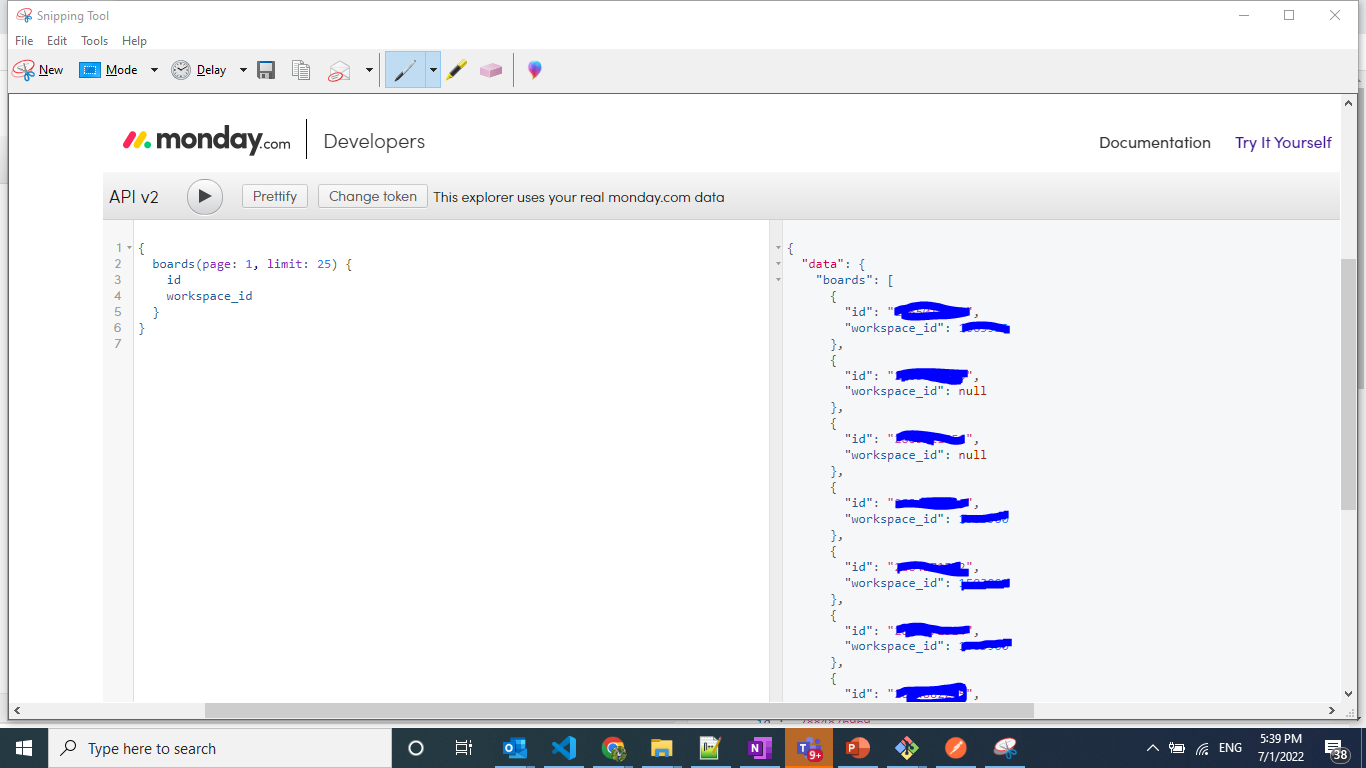The image size is (1366, 768).
Task: Click the Developers heading link
Action: [374, 142]
